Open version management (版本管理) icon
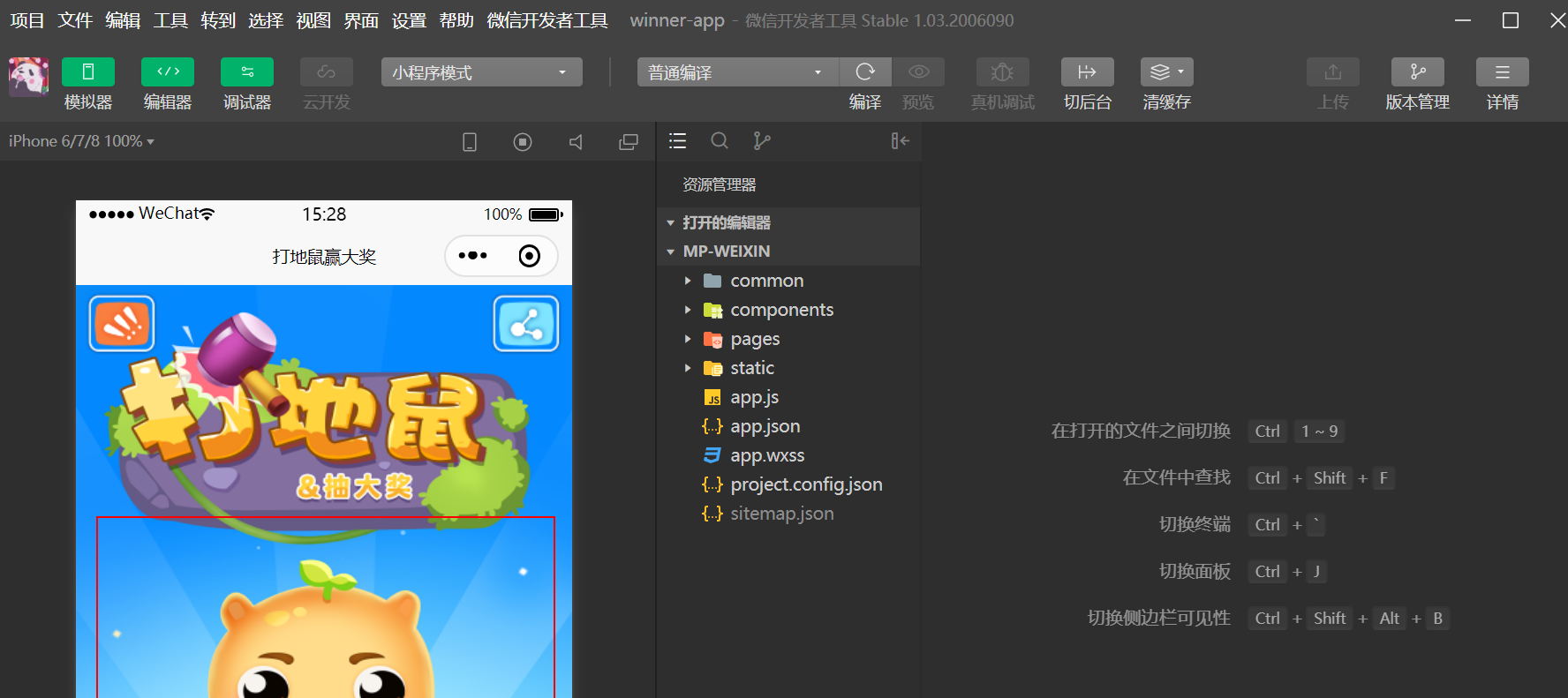Image resolution: width=1568 pixels, height=698 pixels. click(x=1418, y=72)
